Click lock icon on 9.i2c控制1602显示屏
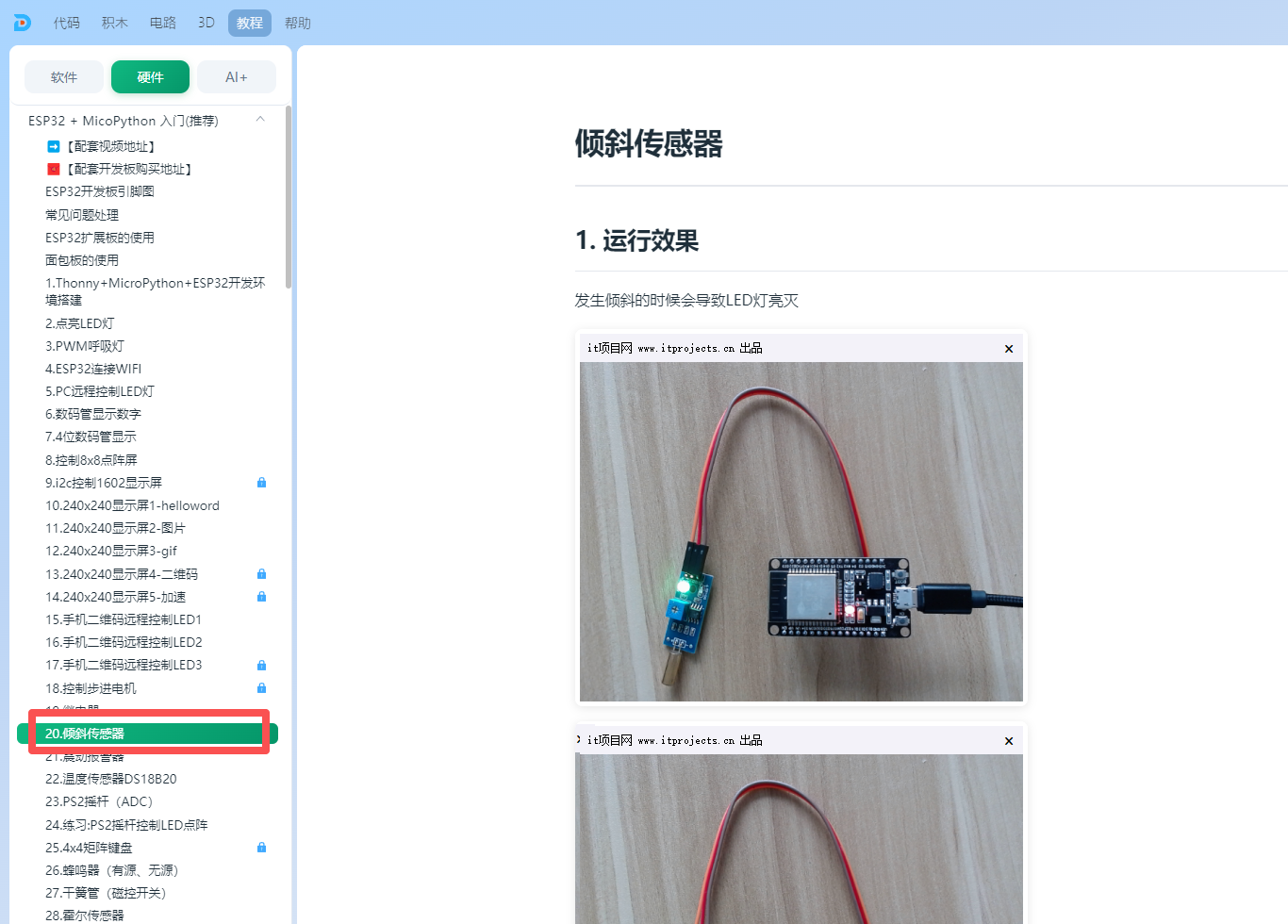Viewport: 1288px width, 924px height. coord(262,483)
